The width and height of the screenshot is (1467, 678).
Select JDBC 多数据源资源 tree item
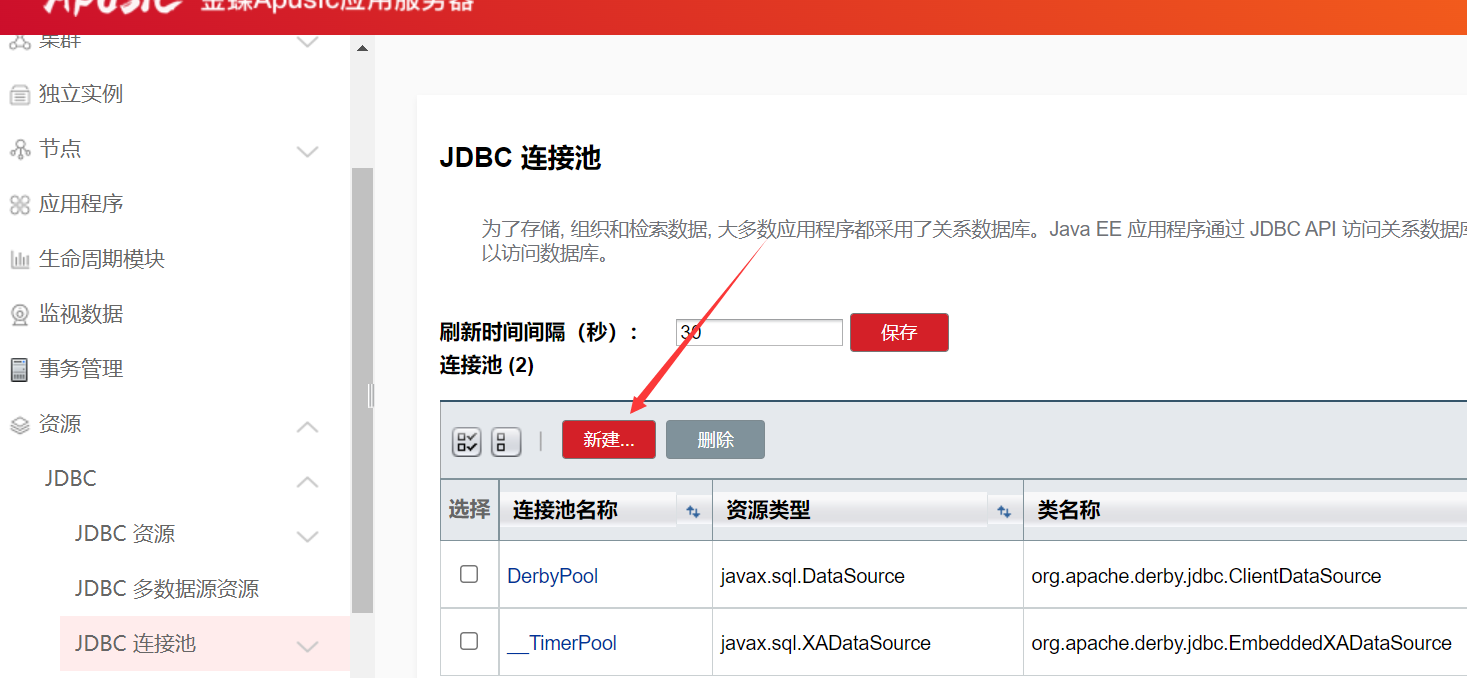click(x=167, y=589)
